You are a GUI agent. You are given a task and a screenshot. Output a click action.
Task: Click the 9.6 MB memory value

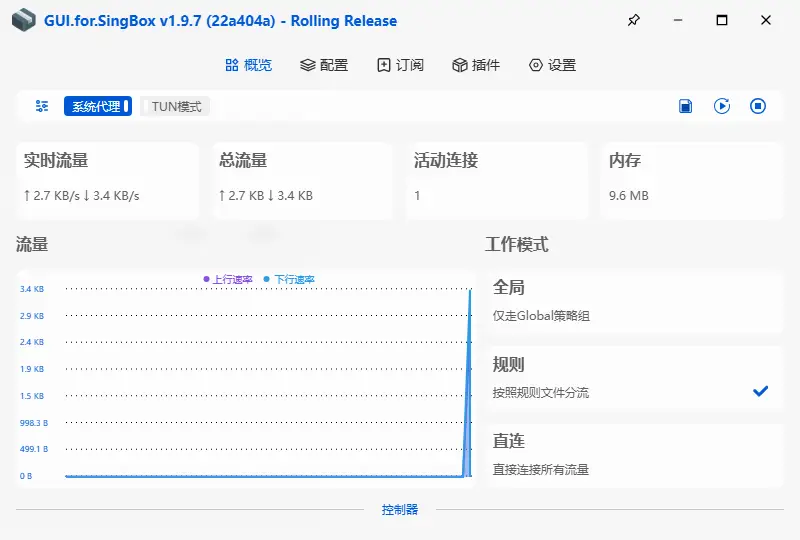click(629, 195)
